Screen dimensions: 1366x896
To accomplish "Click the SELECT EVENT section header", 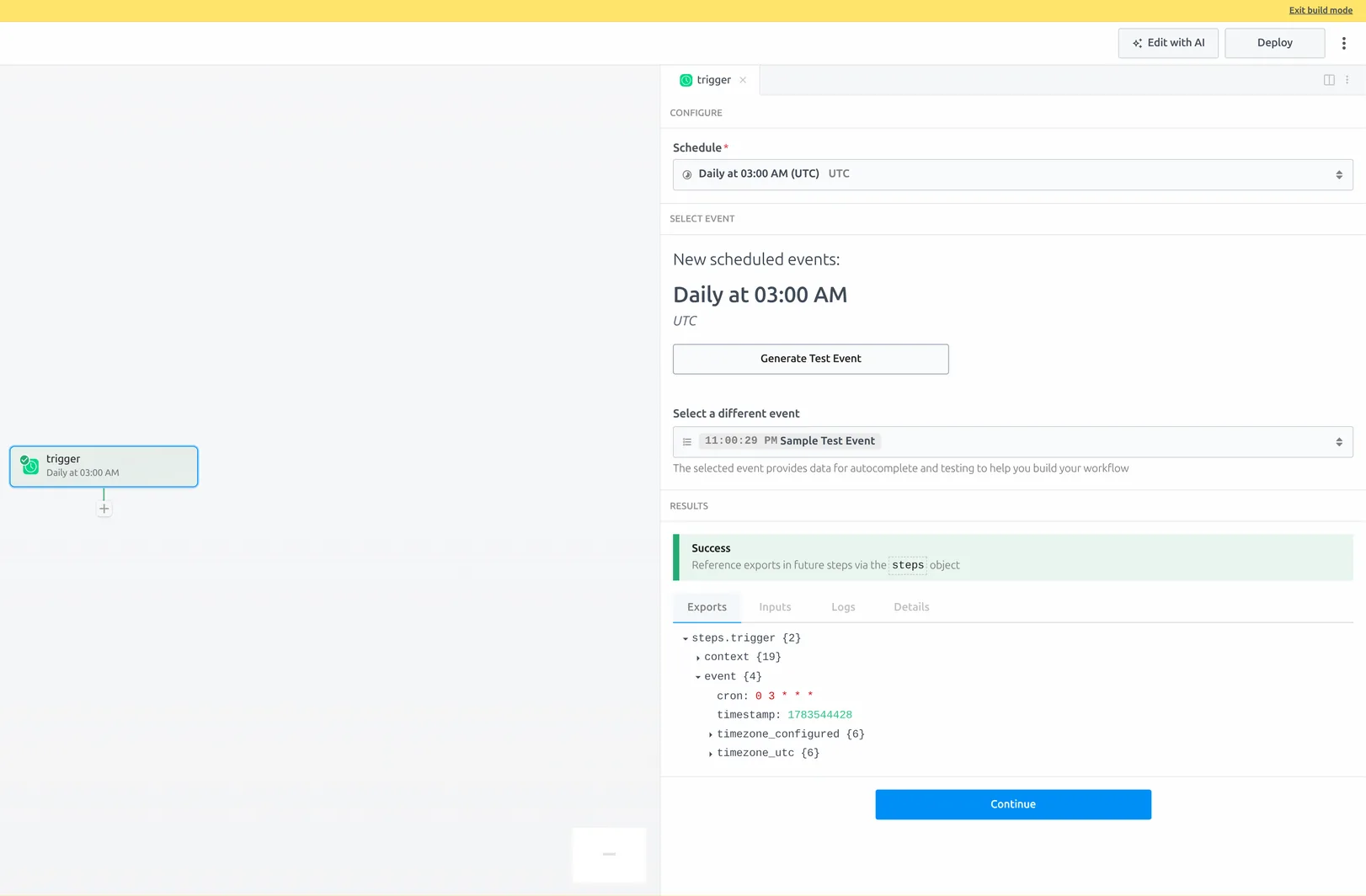I will point(702,219).
